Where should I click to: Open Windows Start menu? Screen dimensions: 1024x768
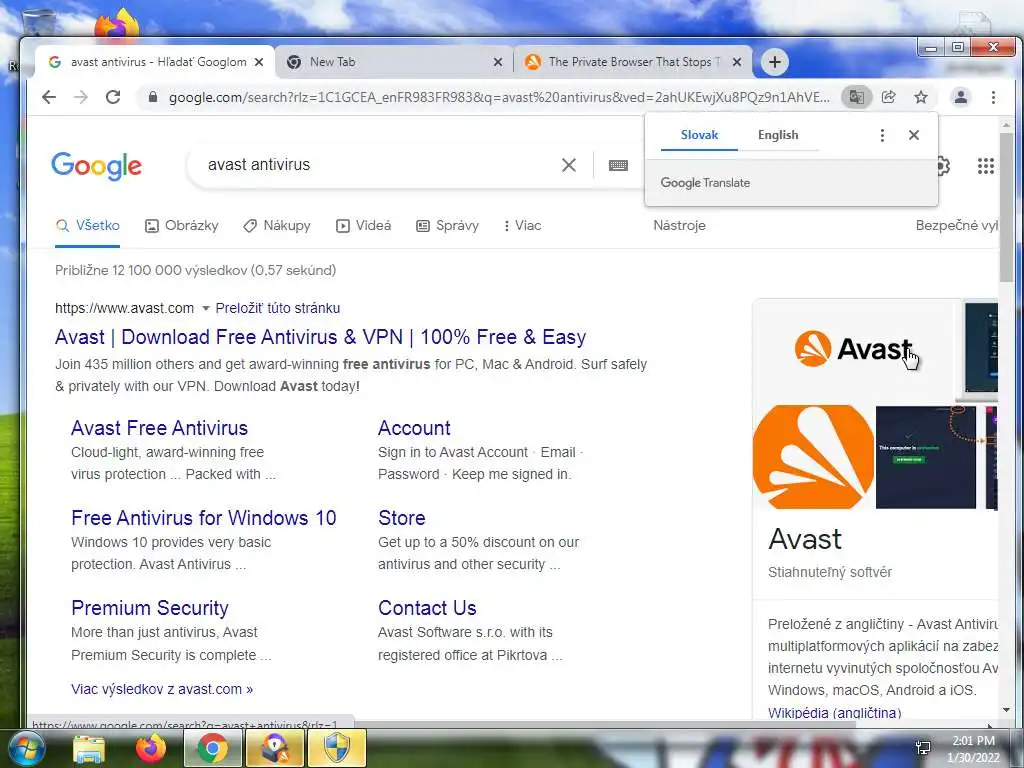(x=25, y=748)
